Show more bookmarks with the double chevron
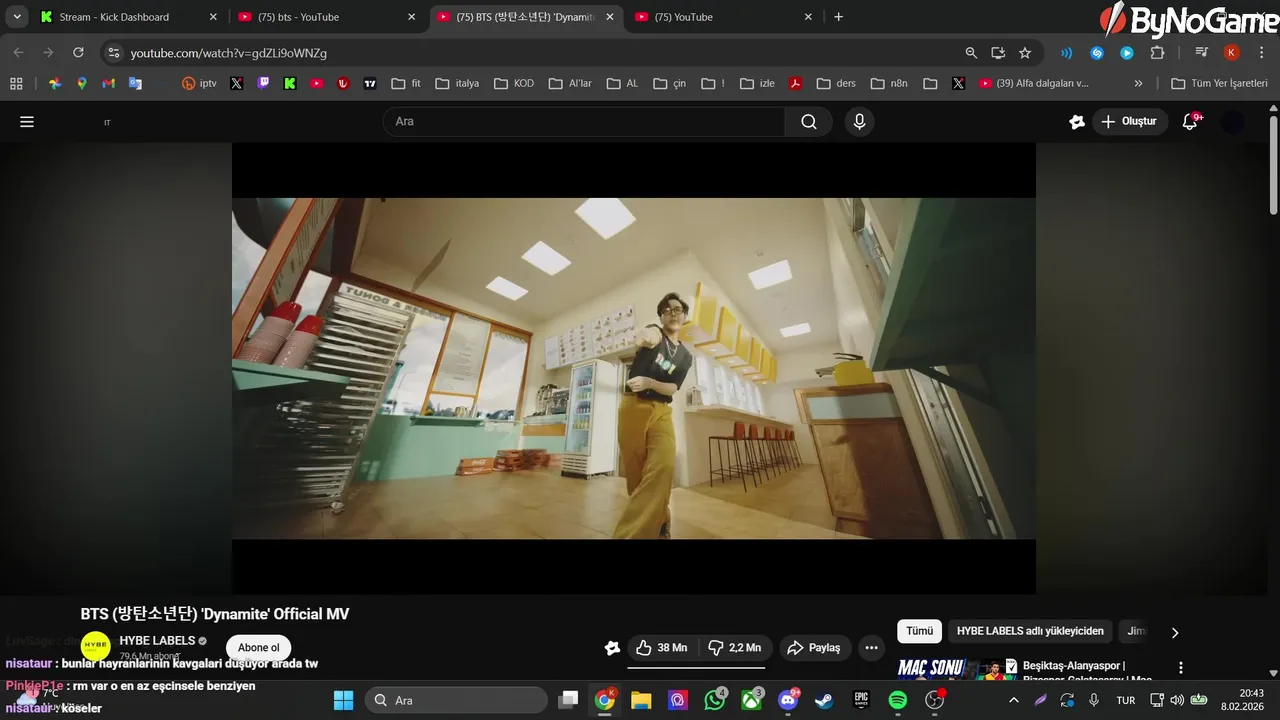Screen dimensions: 1280x720 [1138, 84]
